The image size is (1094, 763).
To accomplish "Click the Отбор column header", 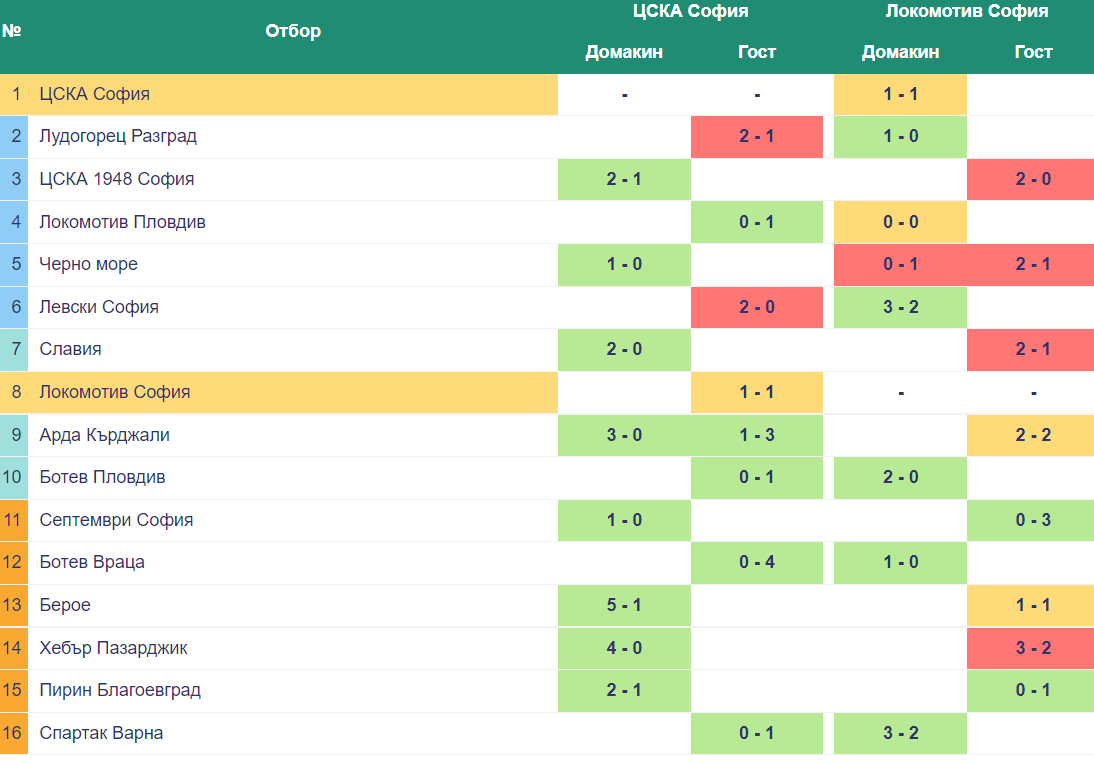I will tap(293, 31).
